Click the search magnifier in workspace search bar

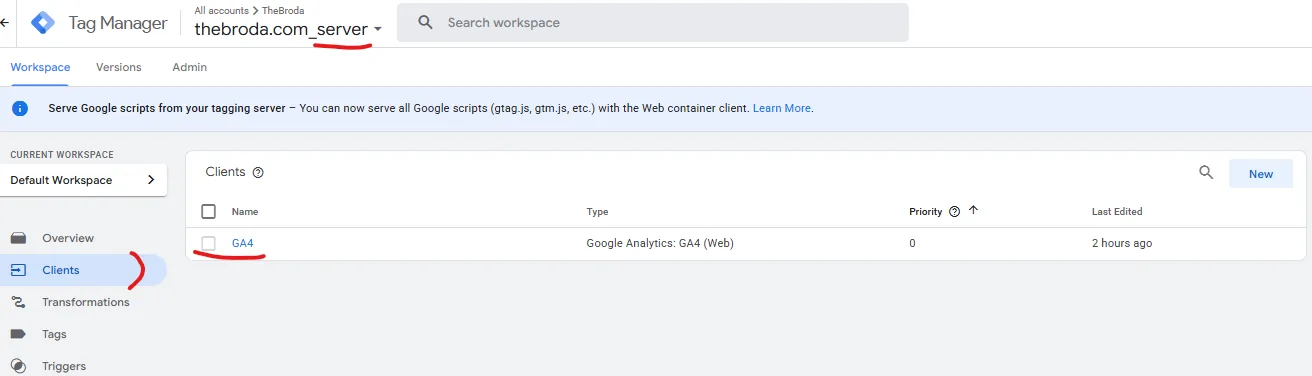click(x=425, y=22)
